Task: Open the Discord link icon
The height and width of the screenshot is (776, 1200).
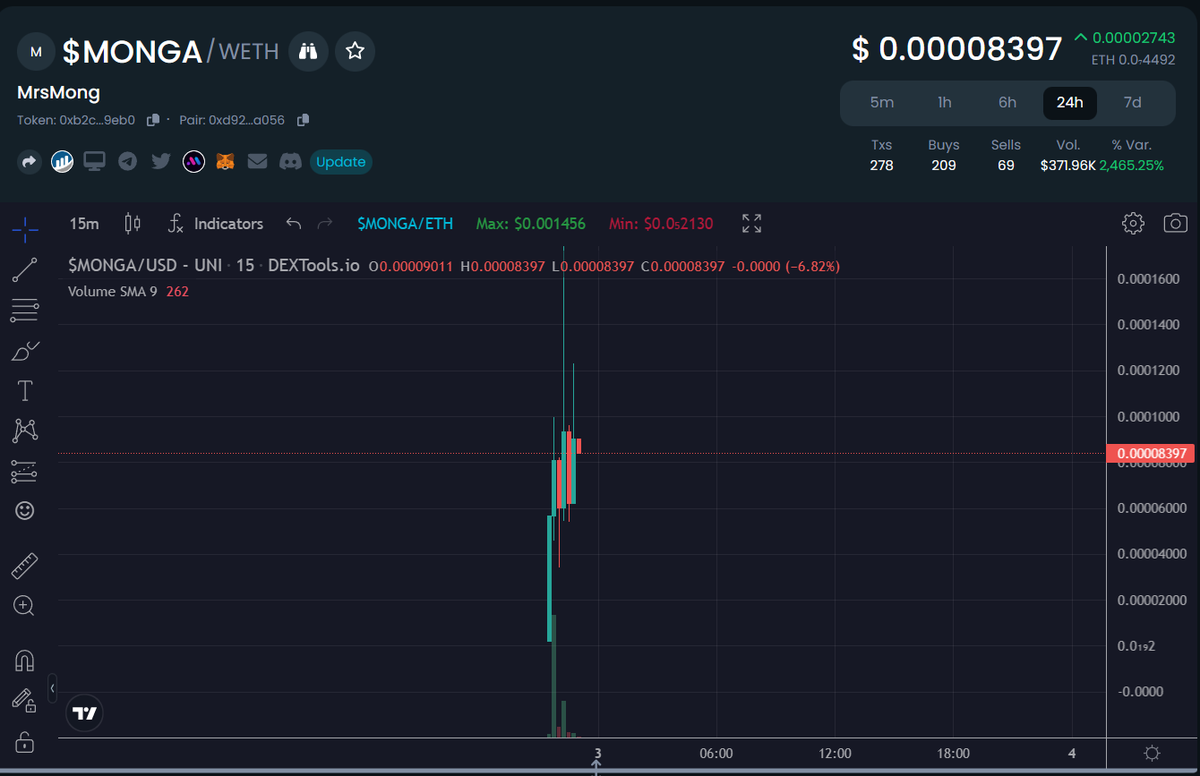Action: click(290, 161)
